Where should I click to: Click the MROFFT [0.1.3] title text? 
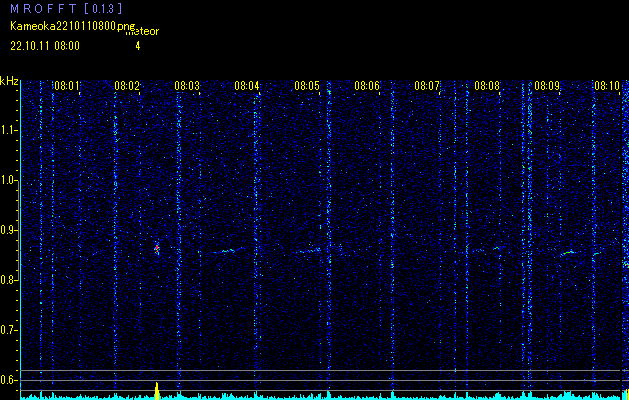66,8
